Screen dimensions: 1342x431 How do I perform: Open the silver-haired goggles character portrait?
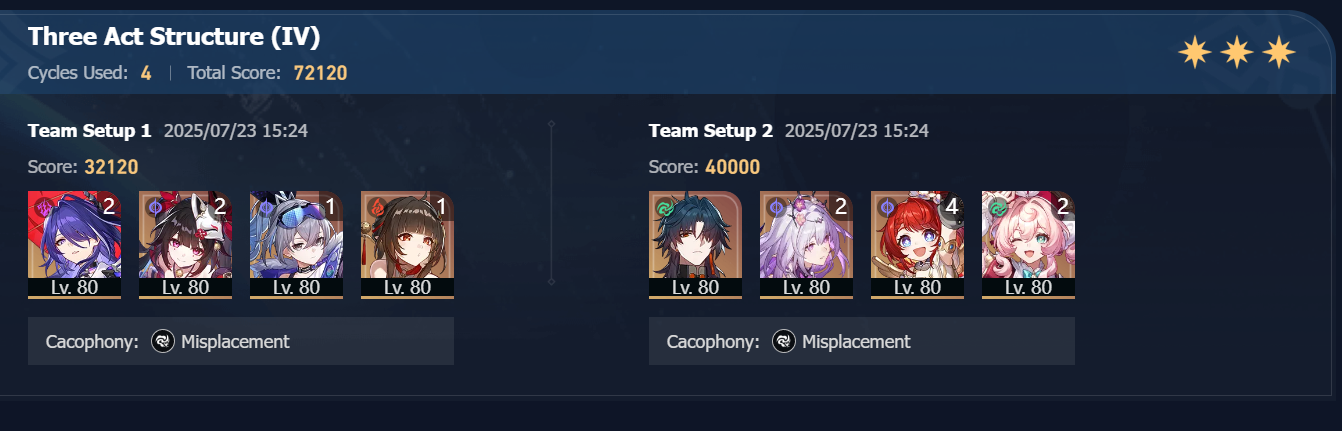(x=296, y=245)
